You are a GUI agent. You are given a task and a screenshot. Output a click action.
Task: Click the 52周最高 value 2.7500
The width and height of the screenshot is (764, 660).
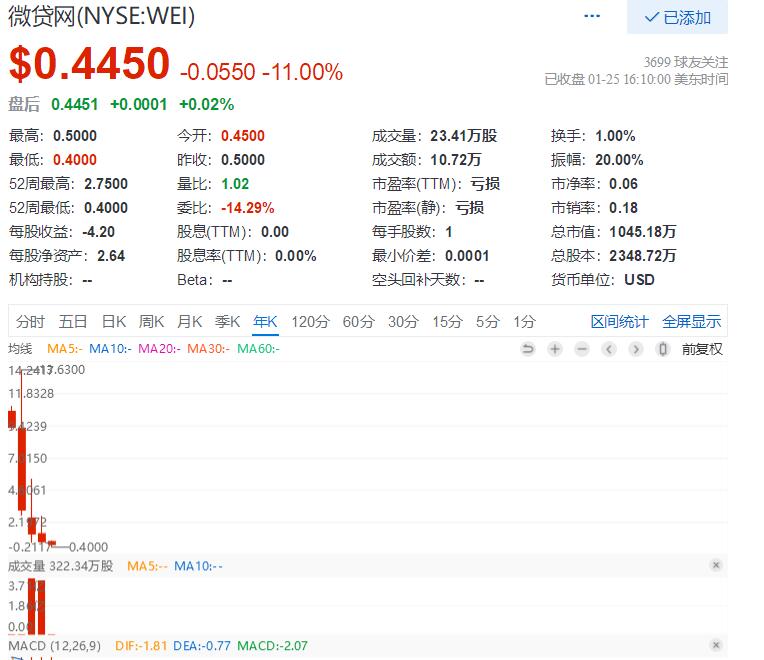tap(106, 184)
